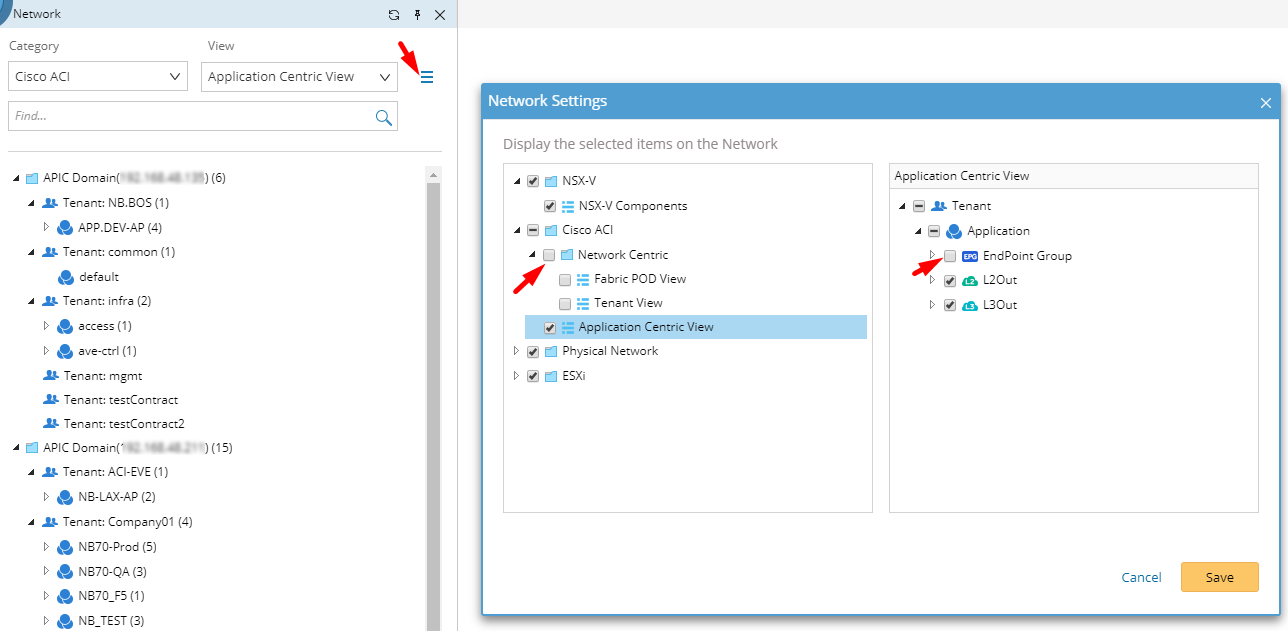Toggle the Cisco ACI checkbox
The image size is (1288, 631).
[533, 230]
